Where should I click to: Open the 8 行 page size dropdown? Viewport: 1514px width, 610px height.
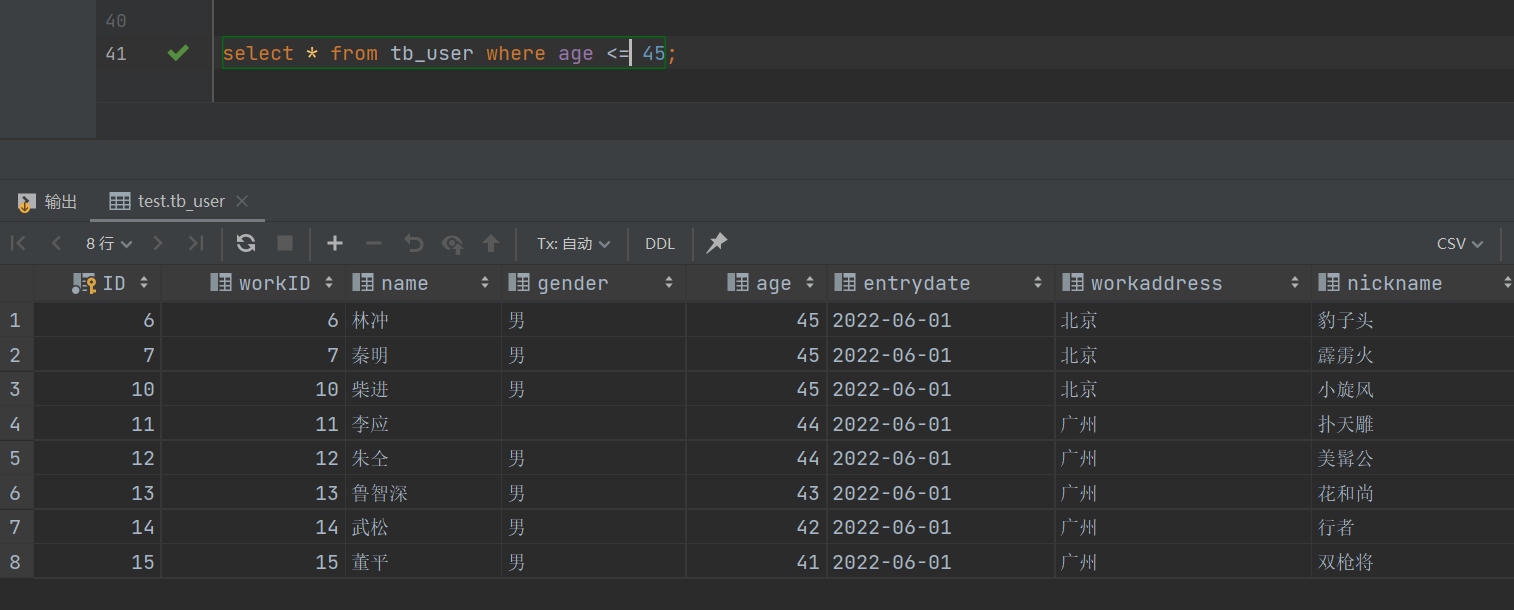click(x=109, y=243)
